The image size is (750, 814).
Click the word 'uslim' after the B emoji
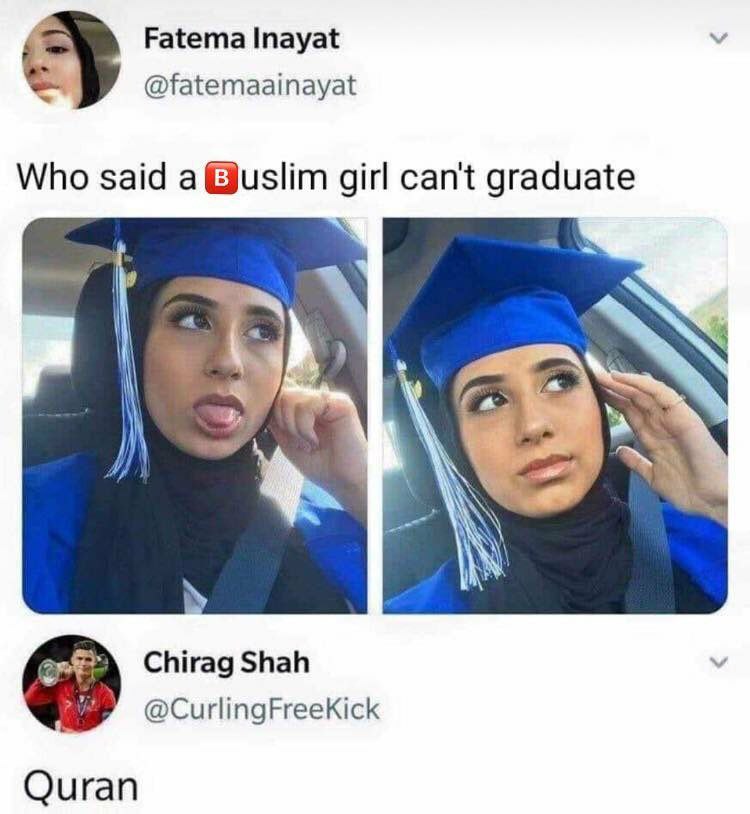(x=285, y=178)
